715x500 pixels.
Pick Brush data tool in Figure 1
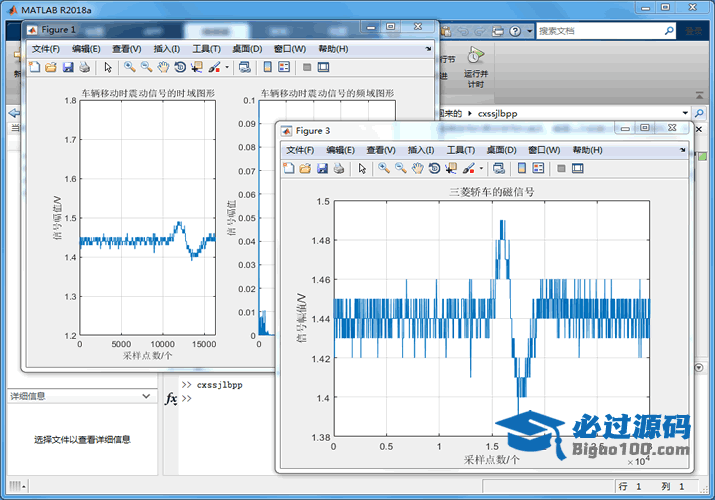(214, 67)
